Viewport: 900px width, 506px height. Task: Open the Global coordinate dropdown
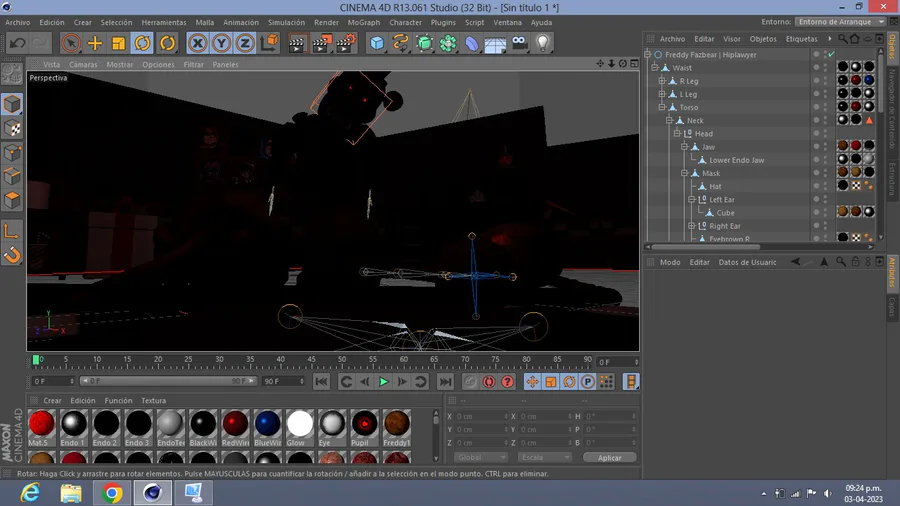tap(481, 457)
